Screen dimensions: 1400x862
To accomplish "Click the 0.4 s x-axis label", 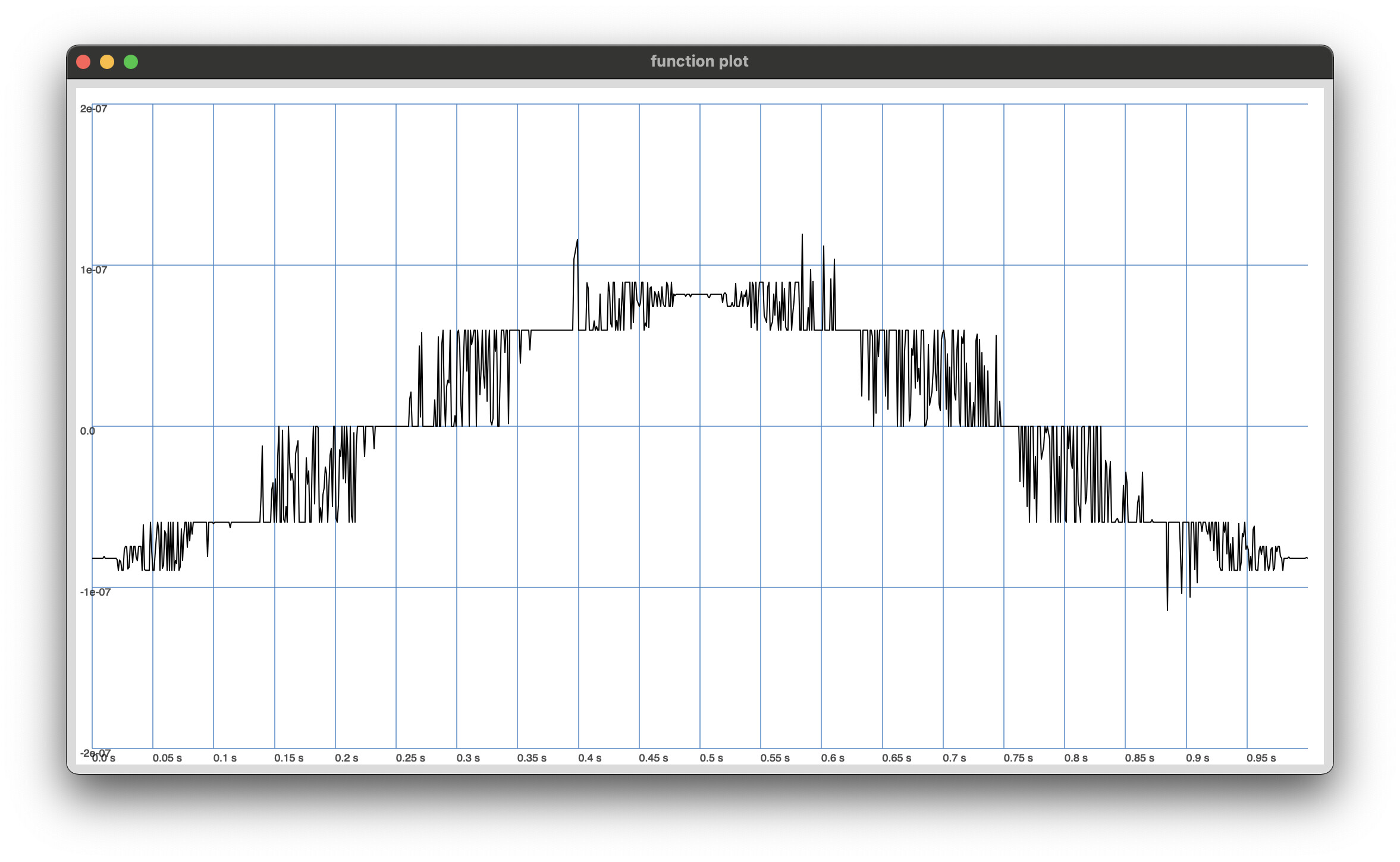I will click(590, 758).
